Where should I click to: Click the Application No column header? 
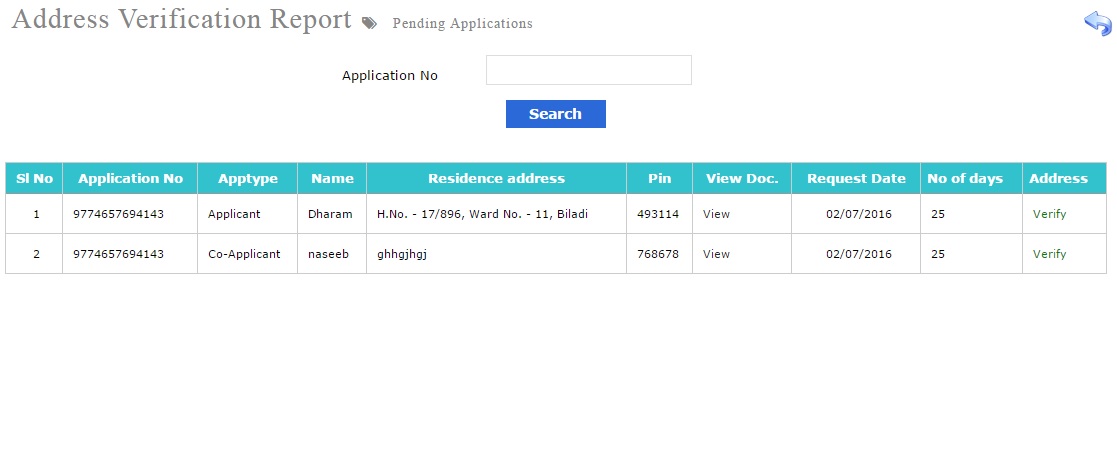click(130, 178)
